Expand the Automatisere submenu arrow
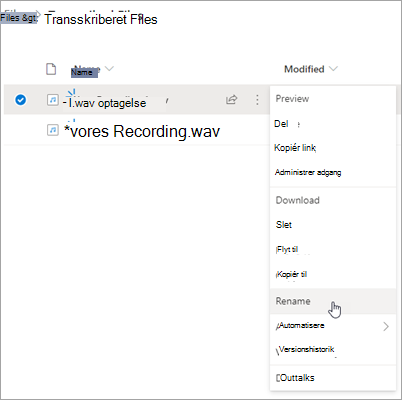The image size is (402, 400). [x=386, y=326]
